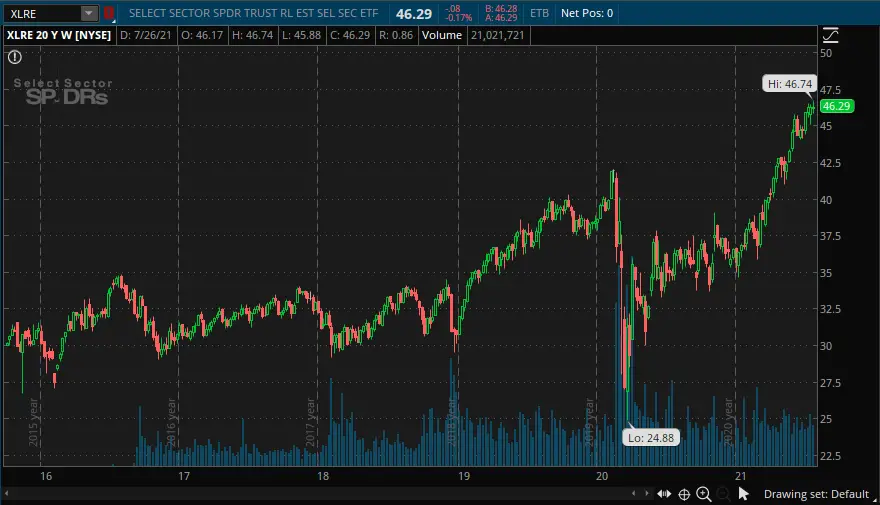880x505 pixels.
Task: Click the C: 46.29 close value
Action: point(350,35)
